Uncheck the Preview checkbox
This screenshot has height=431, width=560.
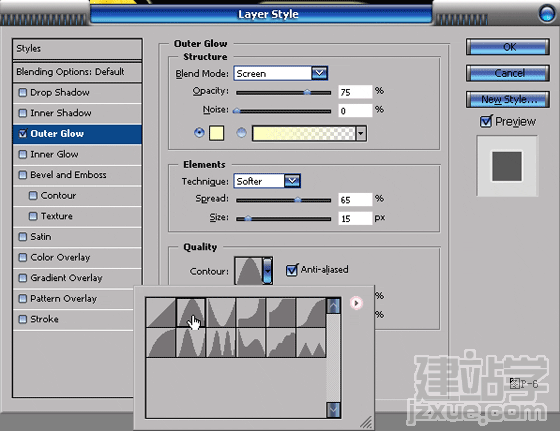click(486, 121)
